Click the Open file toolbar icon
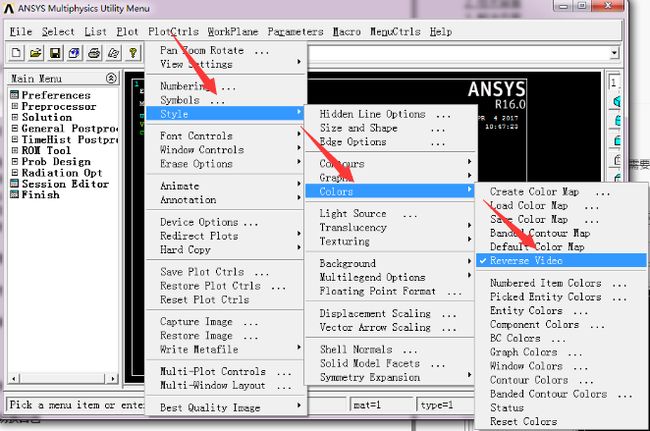This screenshot has width=650, height=431. (x=36, y=53)
